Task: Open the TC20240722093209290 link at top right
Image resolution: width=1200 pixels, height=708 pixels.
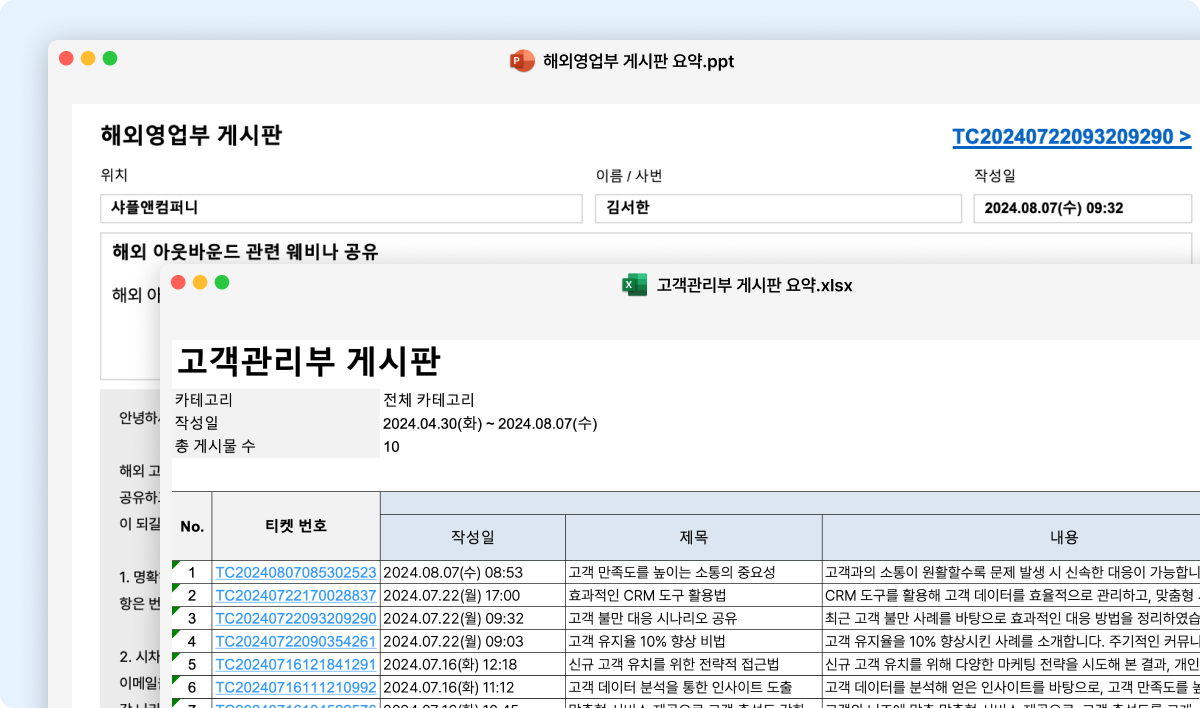Action: coord(1069,136)
